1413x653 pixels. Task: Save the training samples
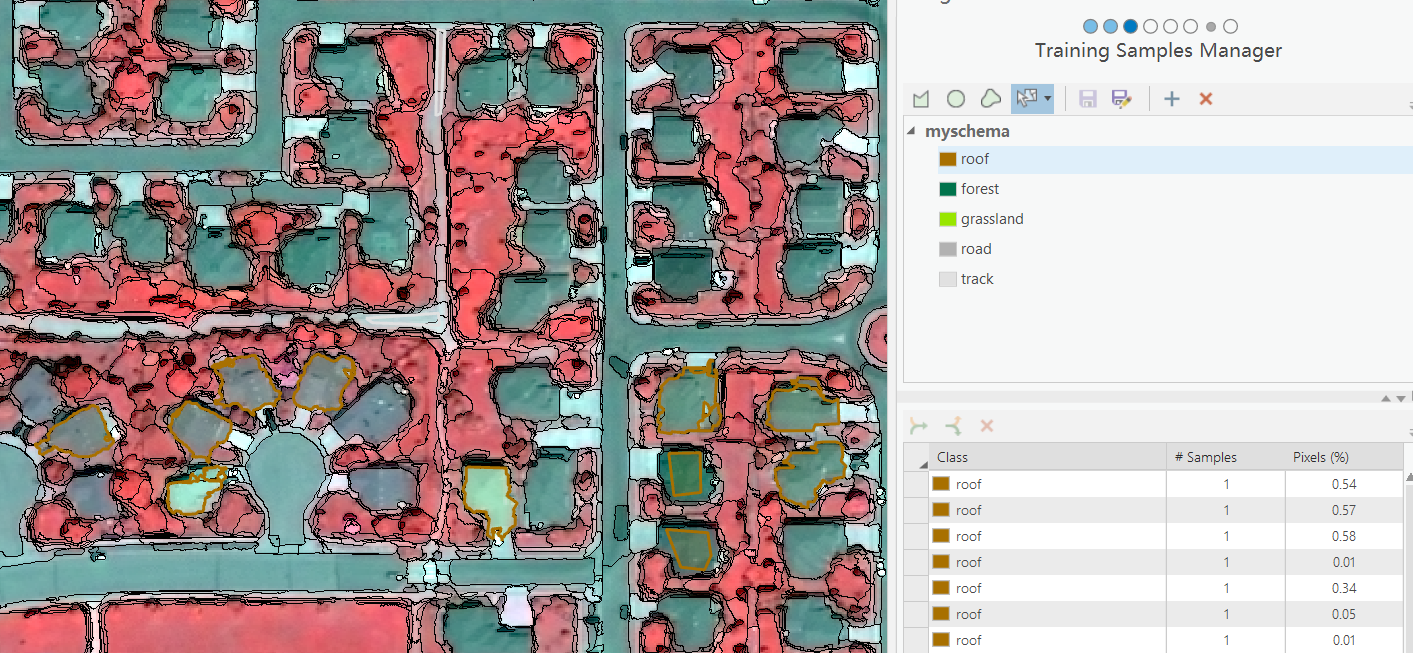1086,98
